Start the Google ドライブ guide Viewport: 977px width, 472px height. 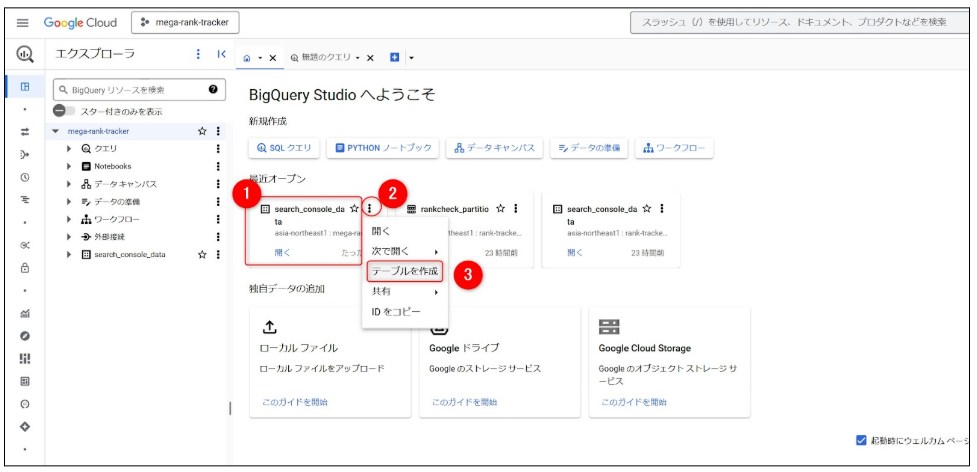point(464,402)
